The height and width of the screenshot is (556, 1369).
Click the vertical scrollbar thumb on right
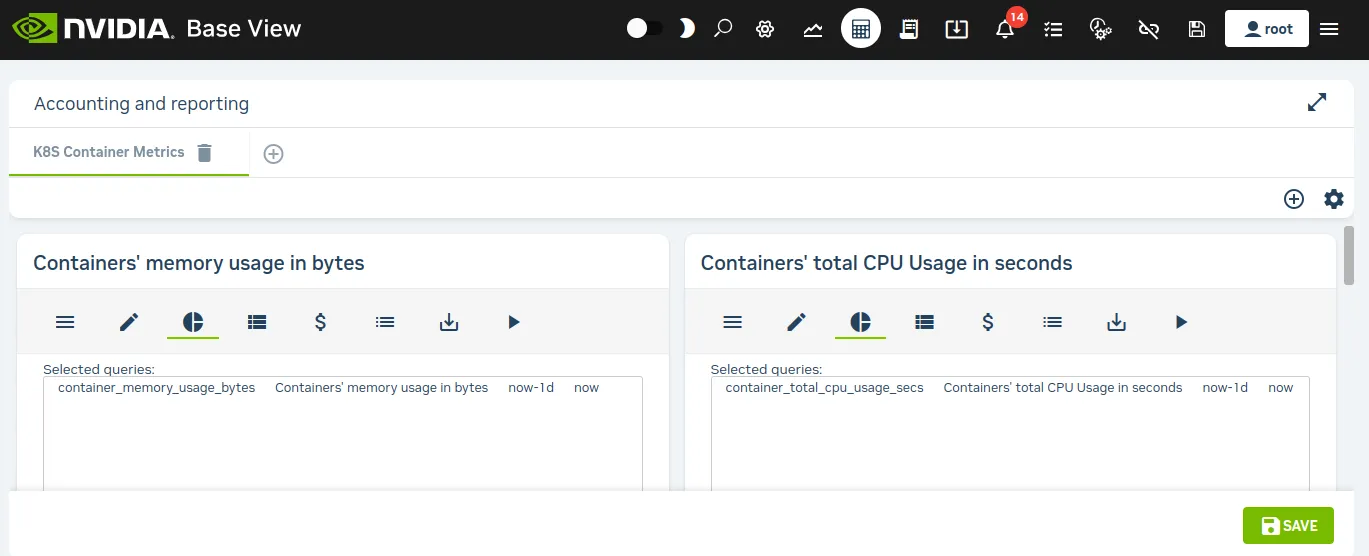pos(1349,255)
